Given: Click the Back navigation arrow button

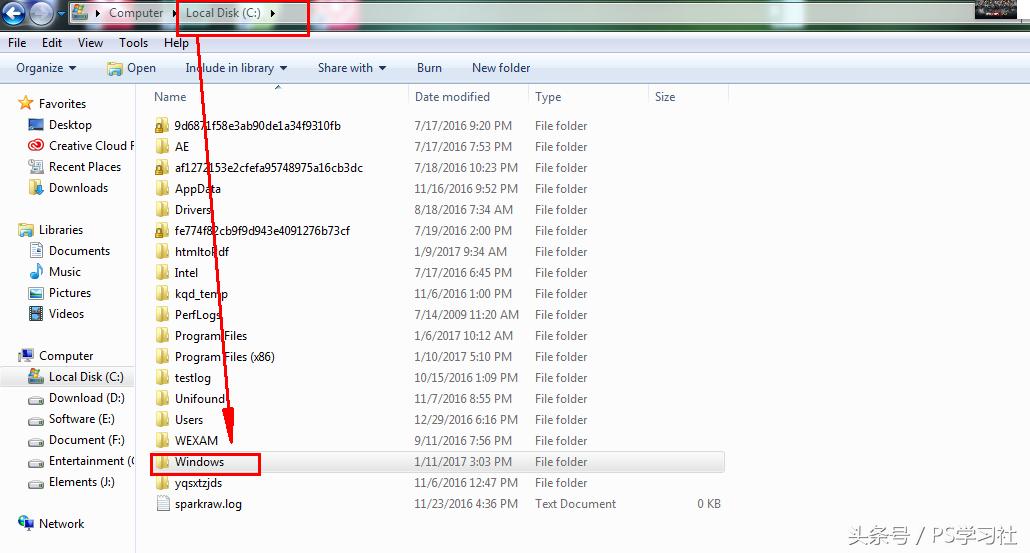Looking at the screenshot, I should pos(14,12).
